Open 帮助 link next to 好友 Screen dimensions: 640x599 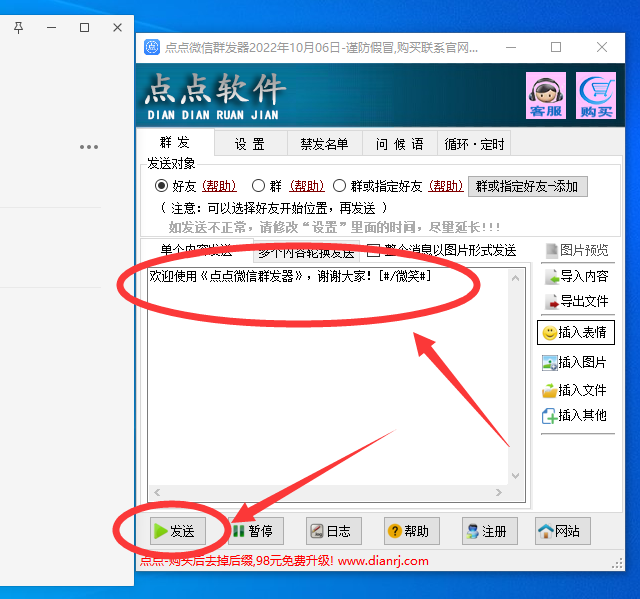tap(219, 186)
